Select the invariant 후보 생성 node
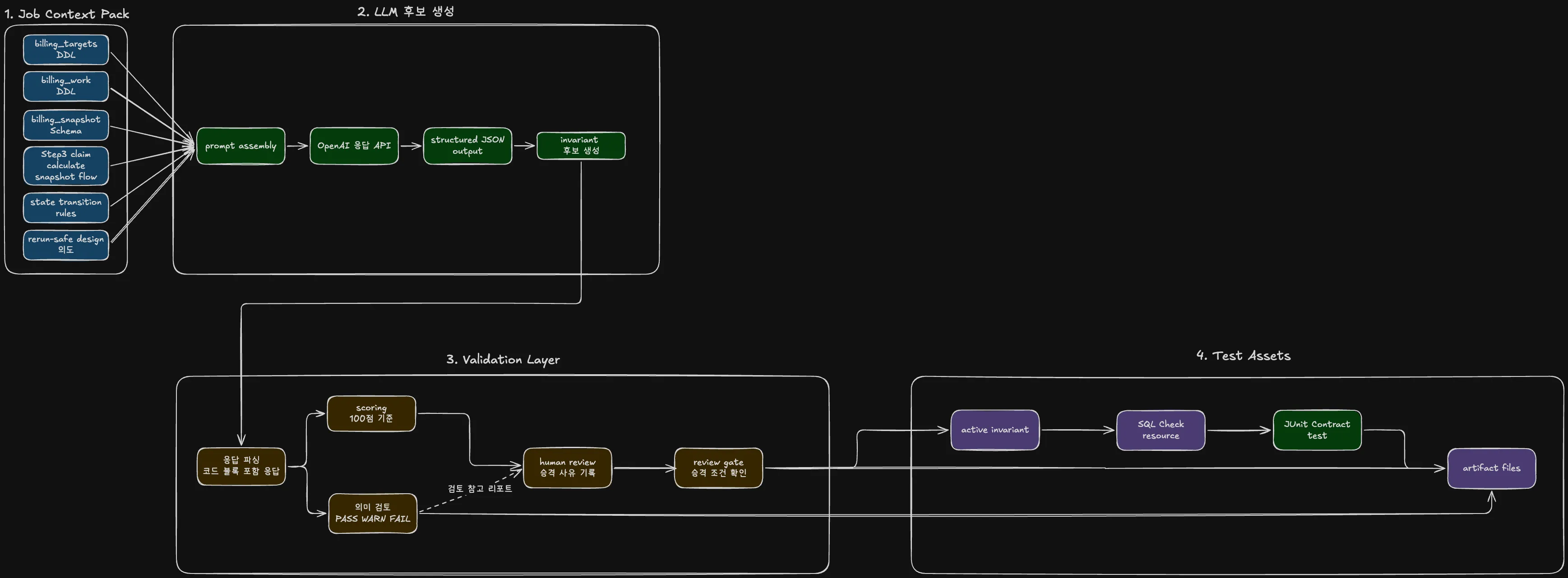 (x=581, y=146)
